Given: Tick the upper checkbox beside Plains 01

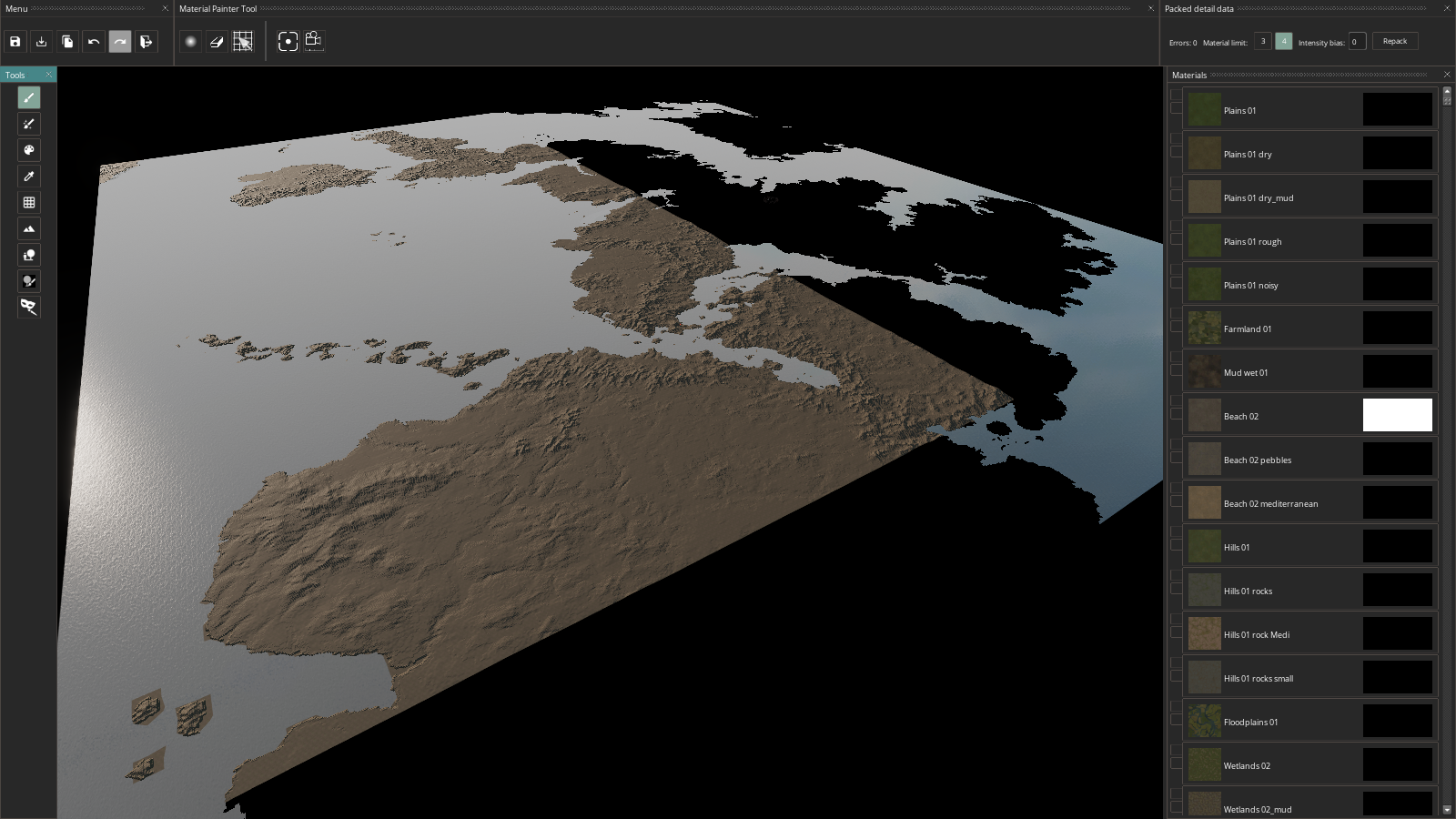Looking at the screenshot, I should pyautogui.click(x=1176, y=95).
